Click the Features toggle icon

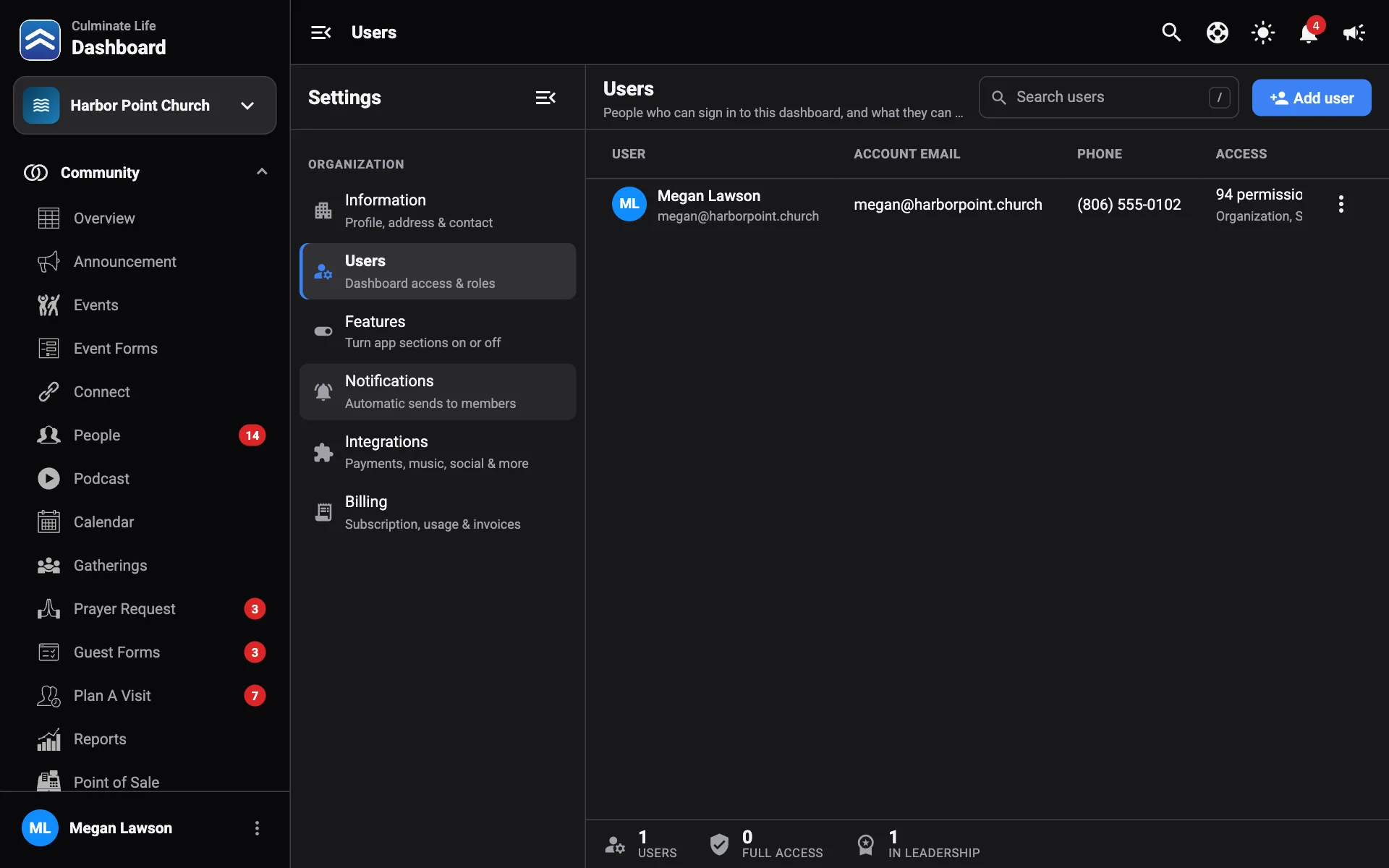pyautogui.click(x=323, y=331)
